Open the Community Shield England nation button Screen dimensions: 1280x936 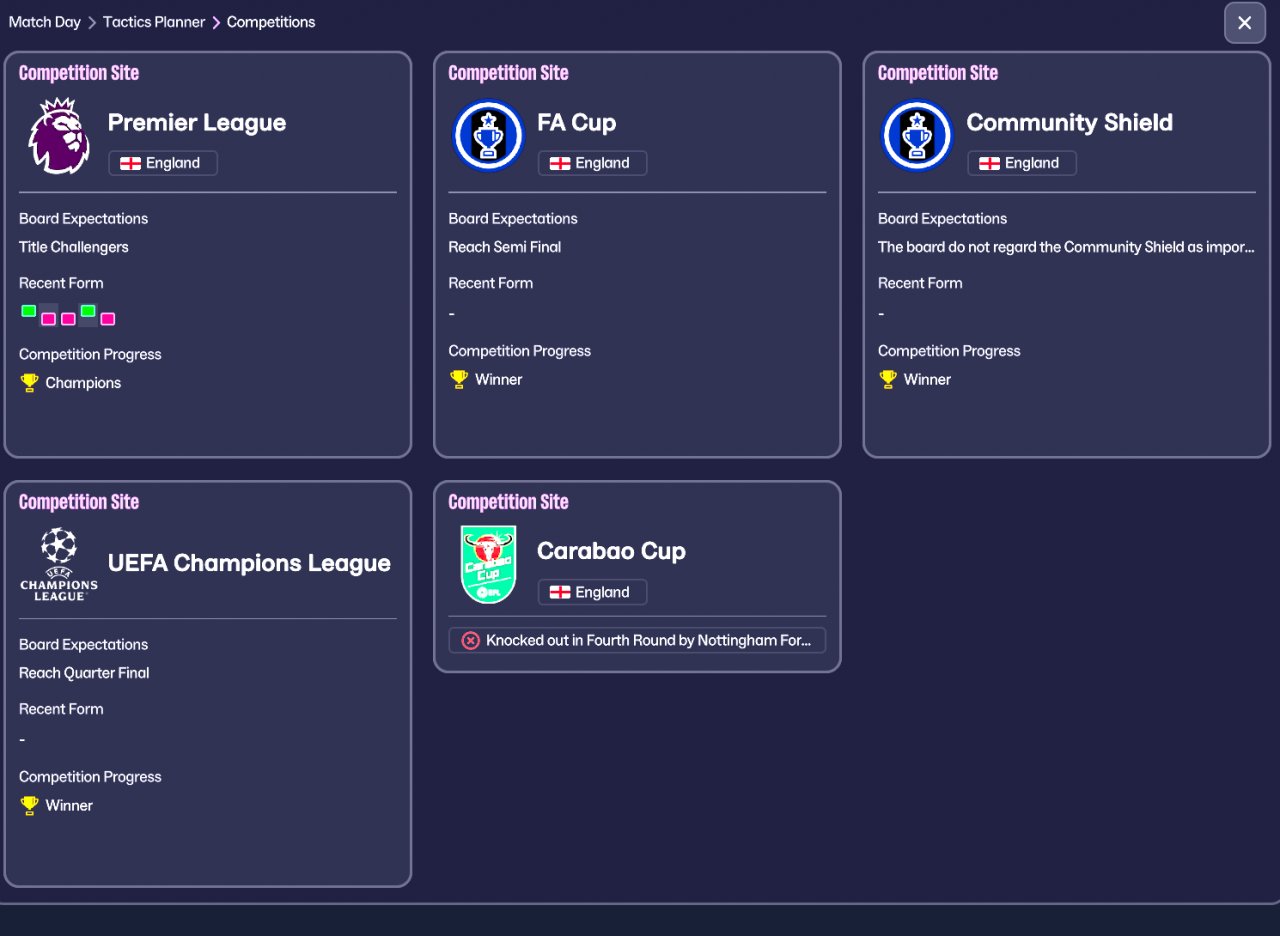(1021, 163)
